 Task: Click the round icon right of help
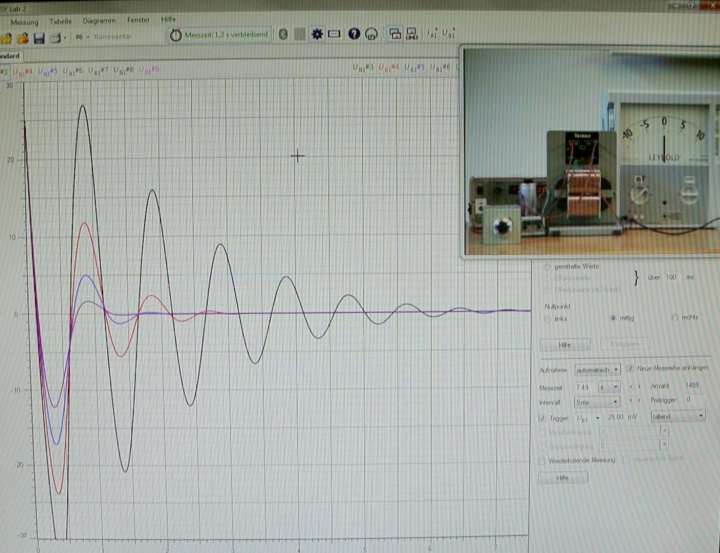[x=371, y=34]
